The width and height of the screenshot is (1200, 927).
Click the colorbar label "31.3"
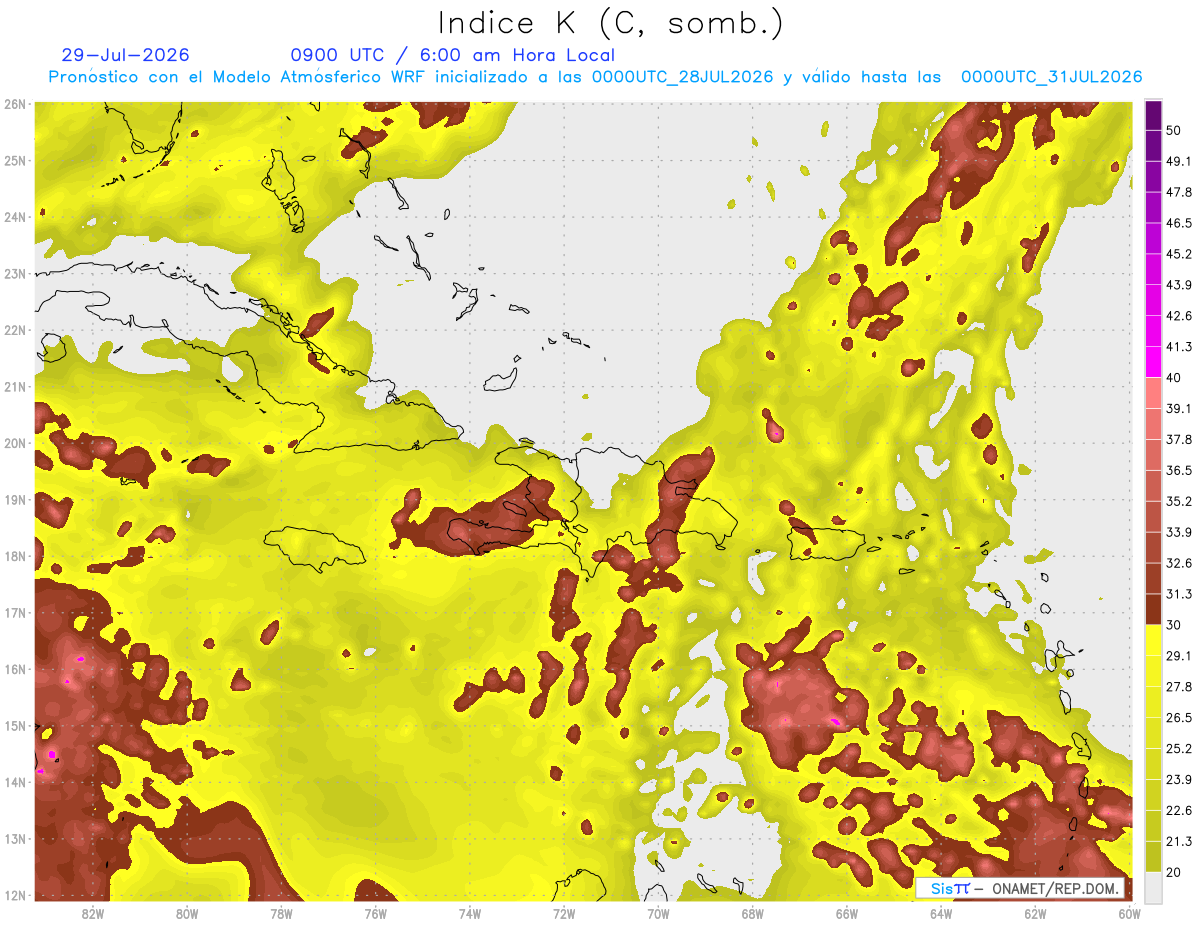point(1179,594)
